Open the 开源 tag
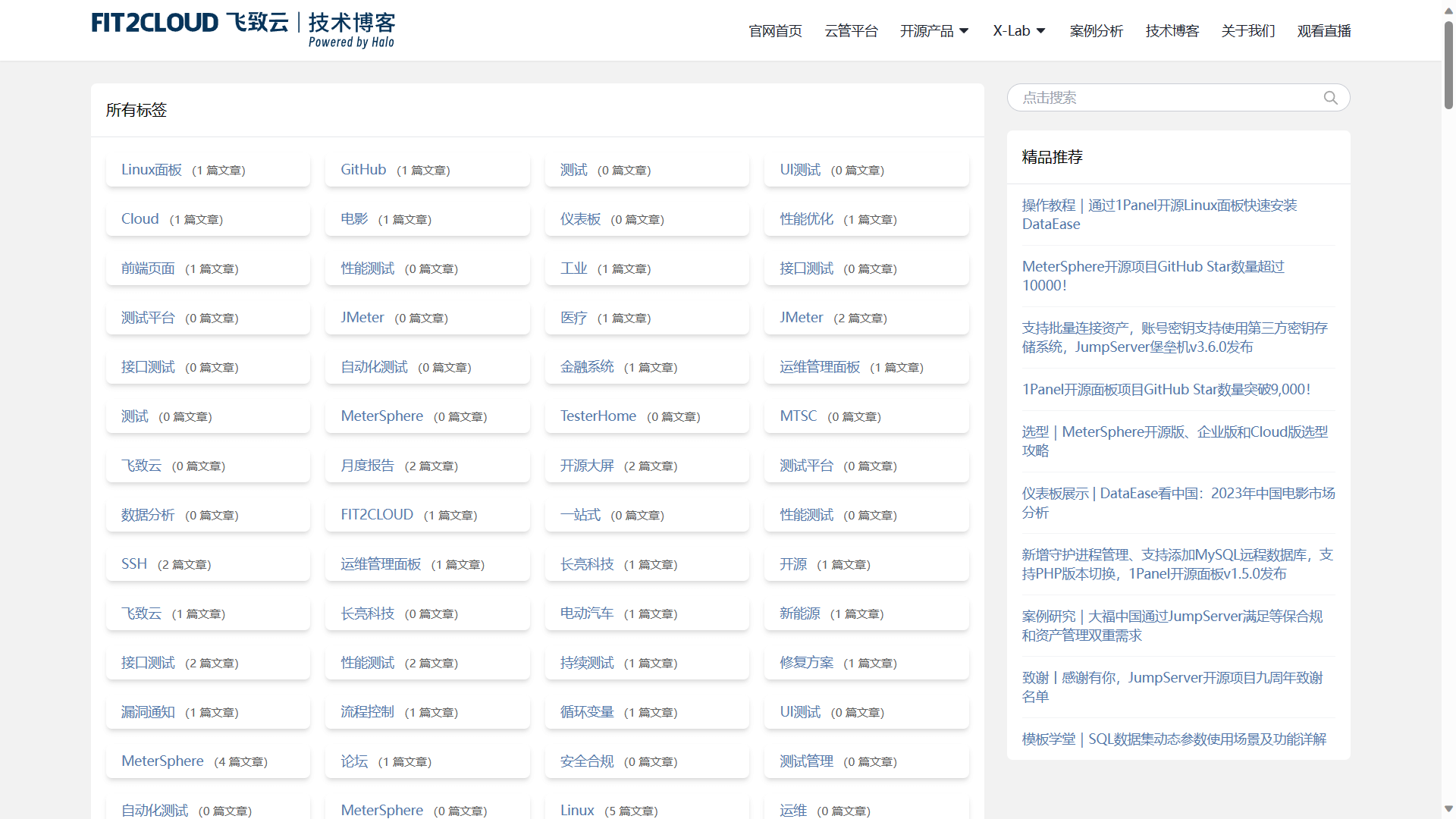This screenshot has width=1456, height=819. pyautogui.click(x=793, y=564)
